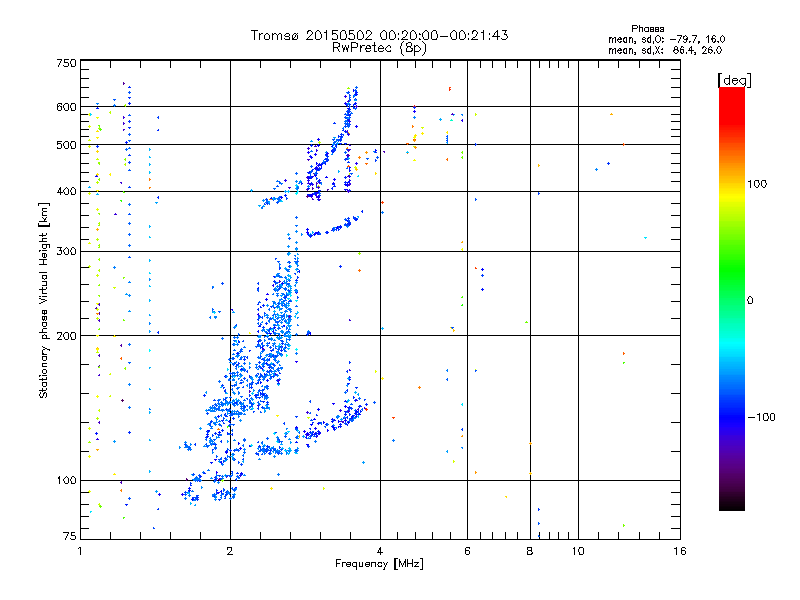Click the 'Stationary phase Virtual Height [km]' axis label
This screenshot has height=600, width=800.
pyautogui.click(x=44, y=300)
